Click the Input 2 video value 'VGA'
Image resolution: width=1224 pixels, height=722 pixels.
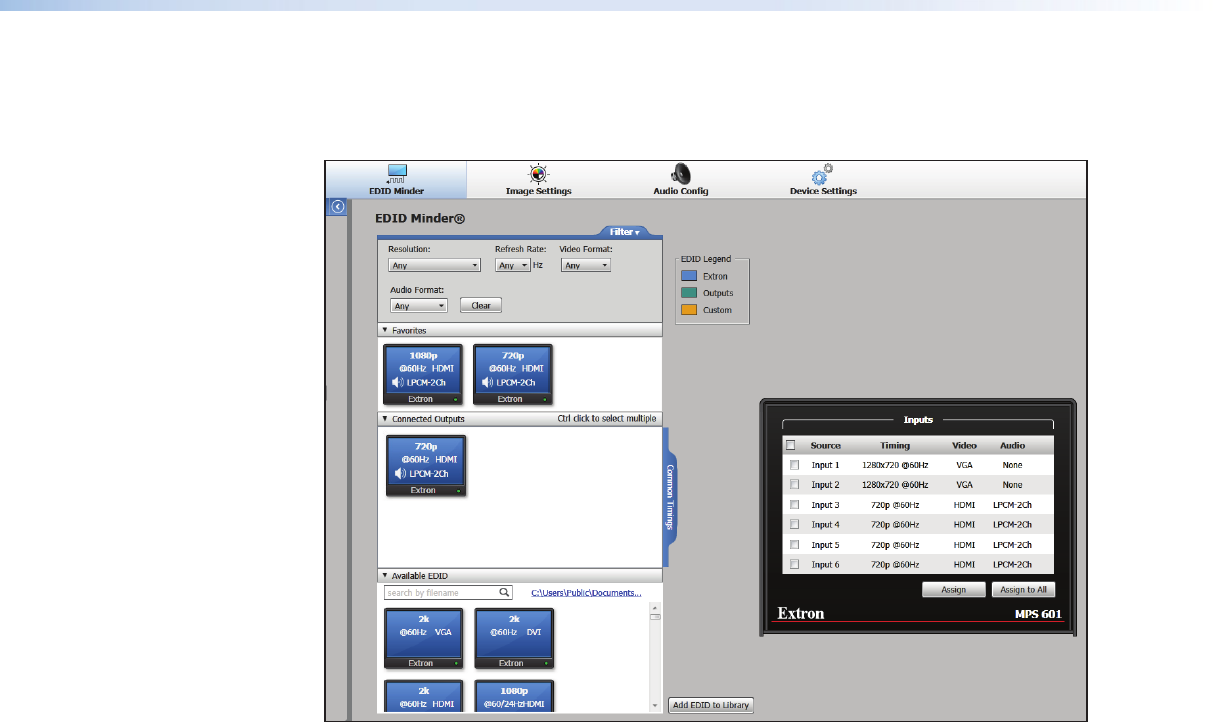click(x=963, y=485)
